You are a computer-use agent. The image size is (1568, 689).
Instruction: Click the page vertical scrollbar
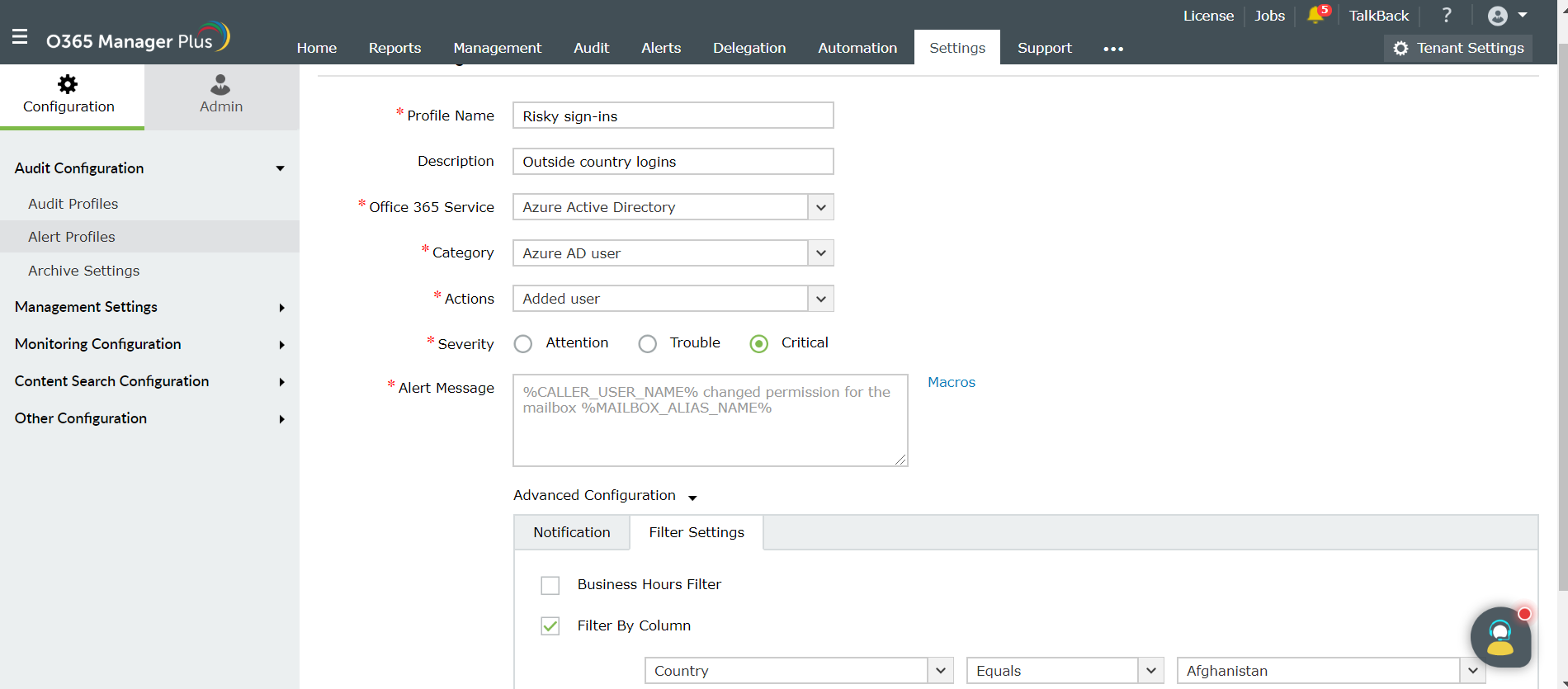click(x=1562, y=318)
